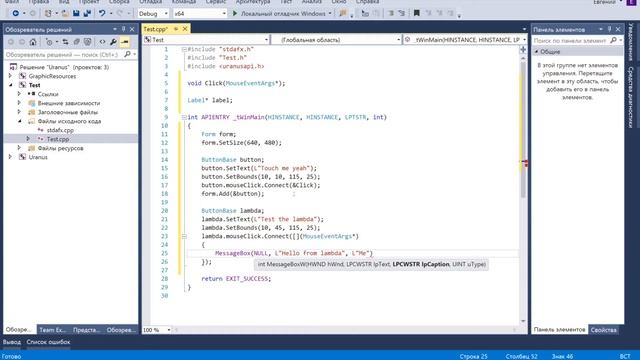Toggle auto-hide pin on Панель элементов panel
640x360 pixels.
point(609,29)
